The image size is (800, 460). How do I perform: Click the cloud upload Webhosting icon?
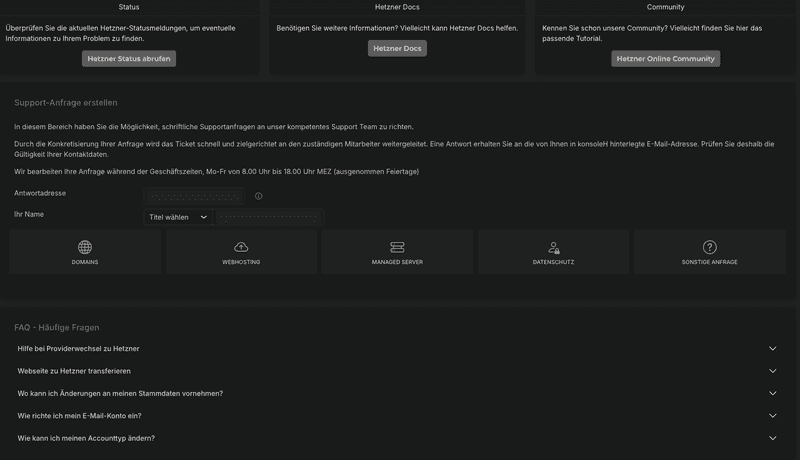click(241, 247)
